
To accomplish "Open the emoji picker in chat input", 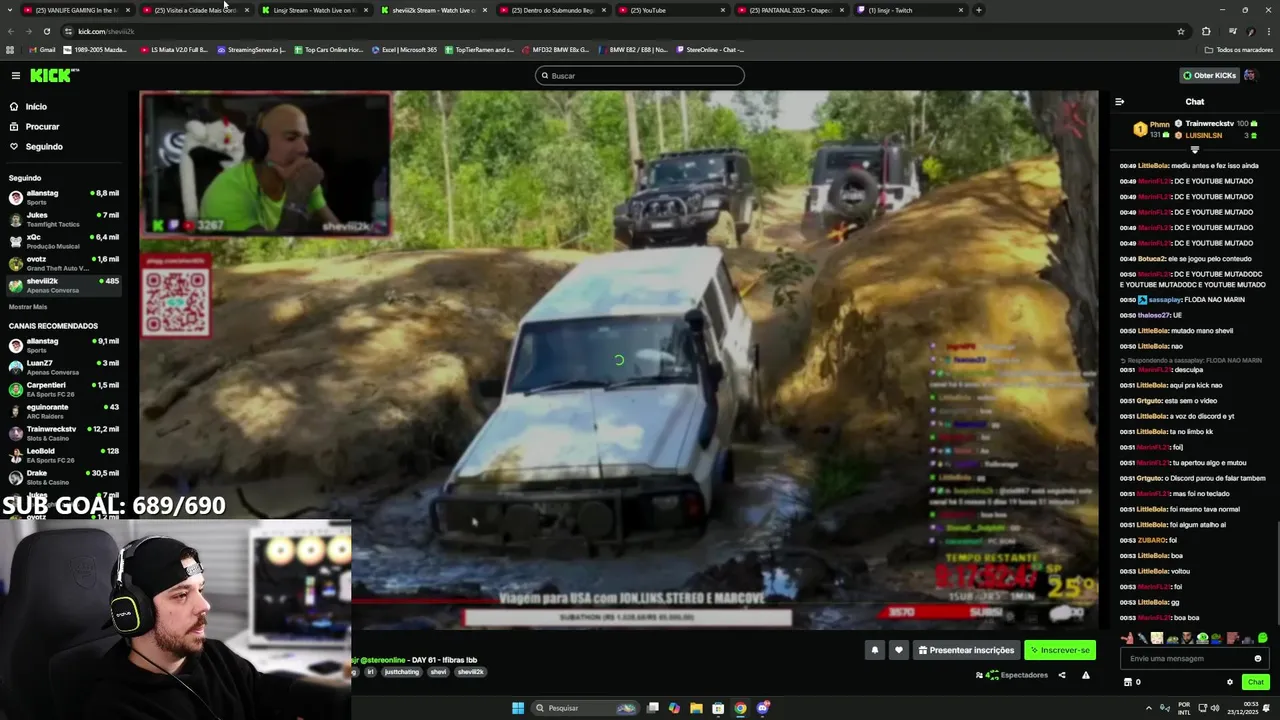I will [1258, 658].
